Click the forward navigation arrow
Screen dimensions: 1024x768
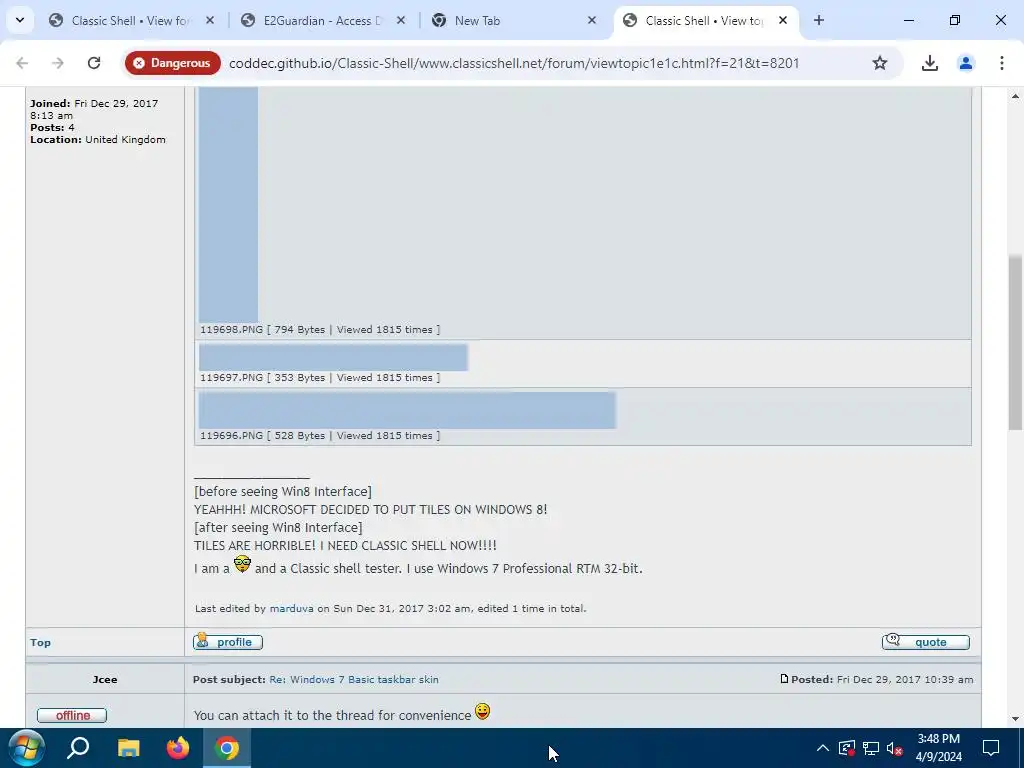click(58, 63)
